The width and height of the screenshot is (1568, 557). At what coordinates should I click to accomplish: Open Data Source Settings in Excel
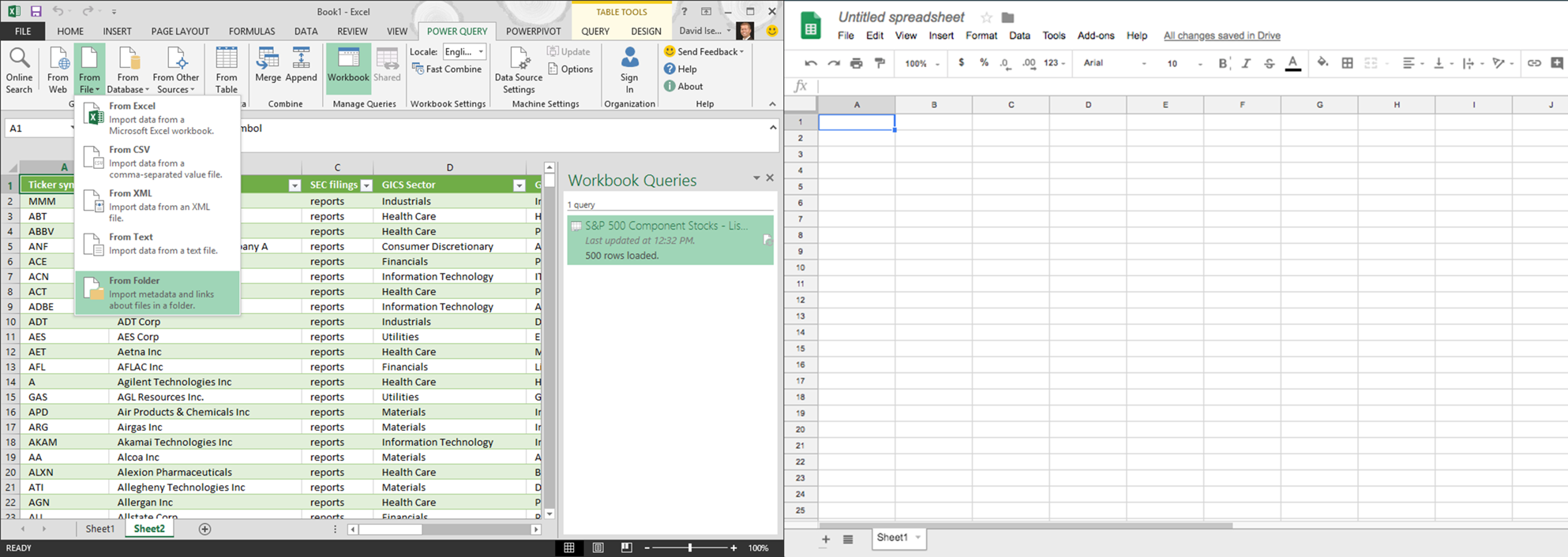[x=519, y=69]
